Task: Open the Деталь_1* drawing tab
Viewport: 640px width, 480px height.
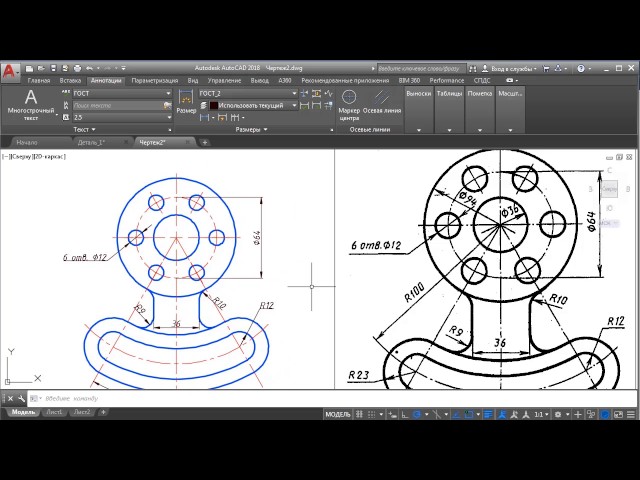Action: click(91, 143)
